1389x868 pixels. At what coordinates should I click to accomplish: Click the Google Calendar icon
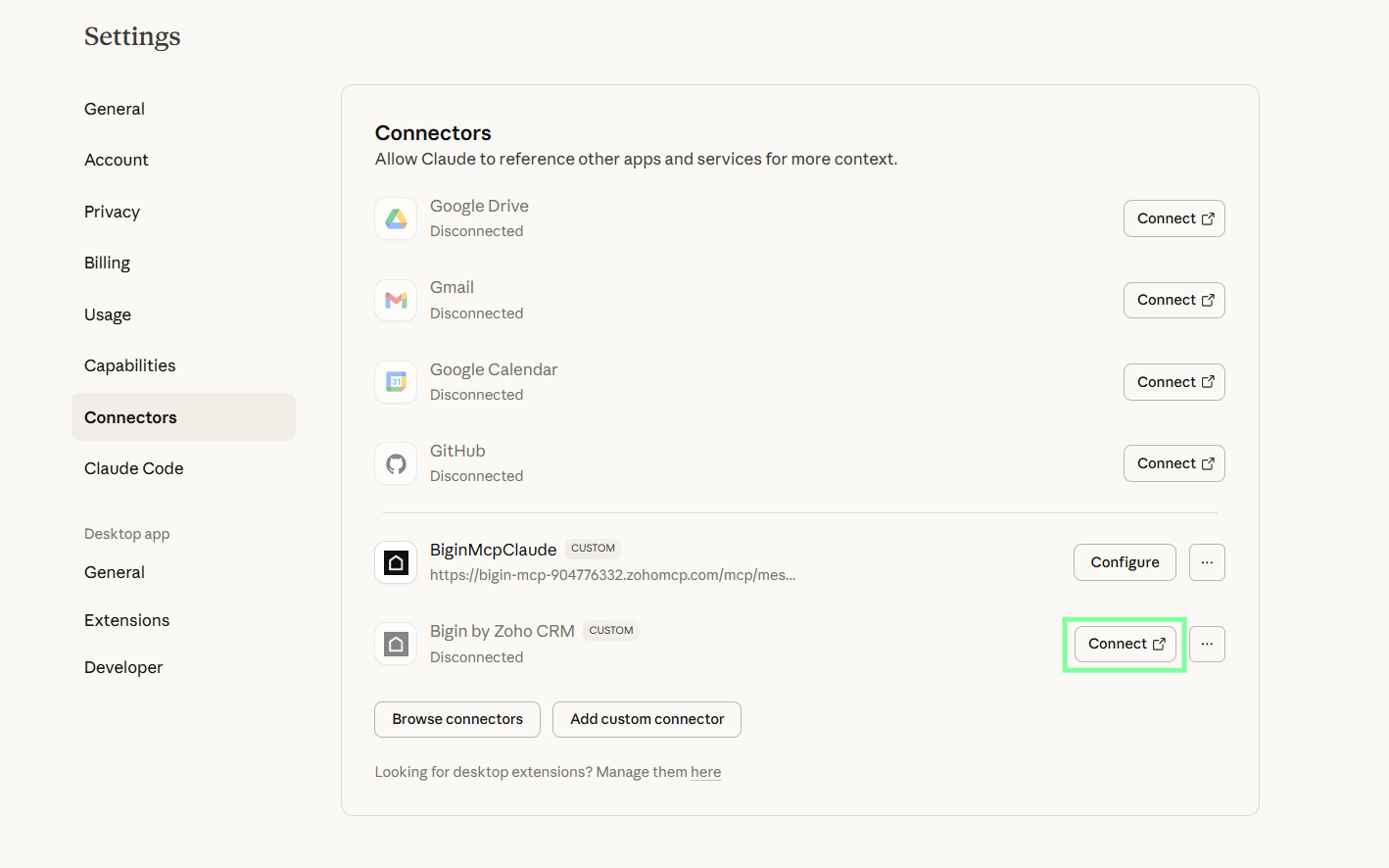[396, 382]
